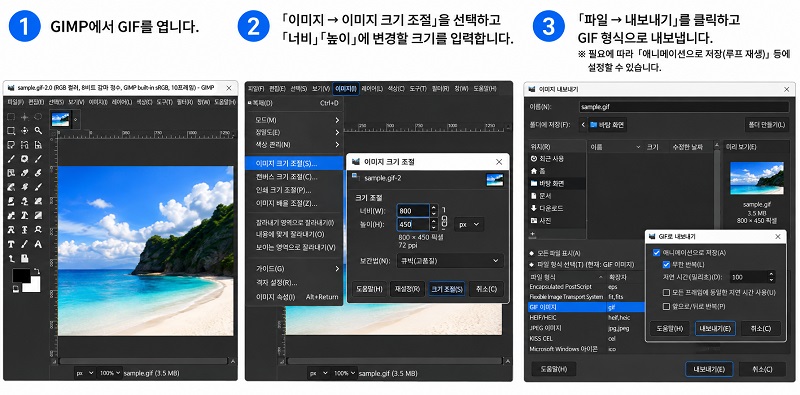Click stepper arrows on 지연 시간 field
Screen dimensions: 800x395
771,277
